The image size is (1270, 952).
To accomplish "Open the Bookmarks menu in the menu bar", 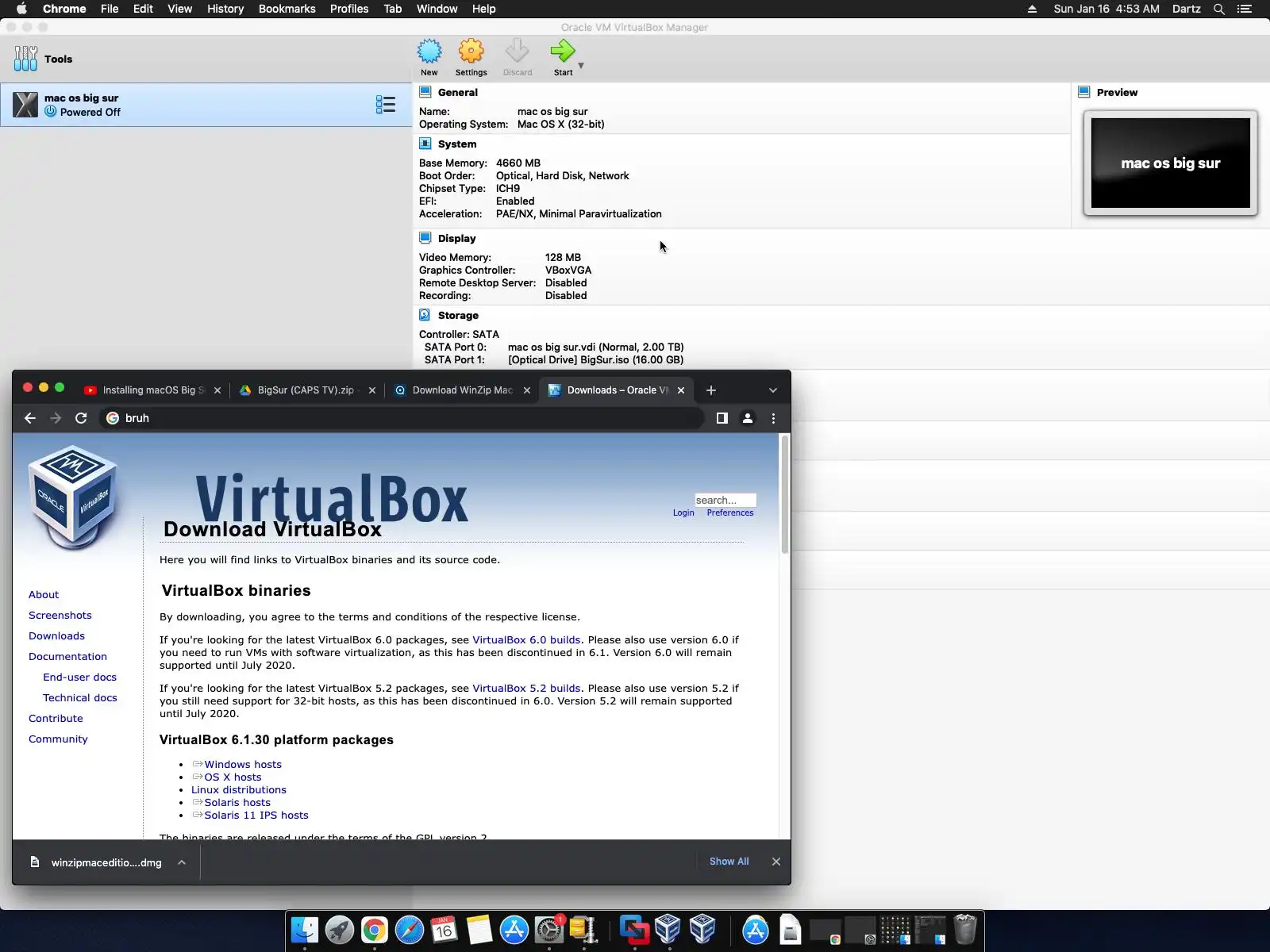I will click(x=287, y=9).
